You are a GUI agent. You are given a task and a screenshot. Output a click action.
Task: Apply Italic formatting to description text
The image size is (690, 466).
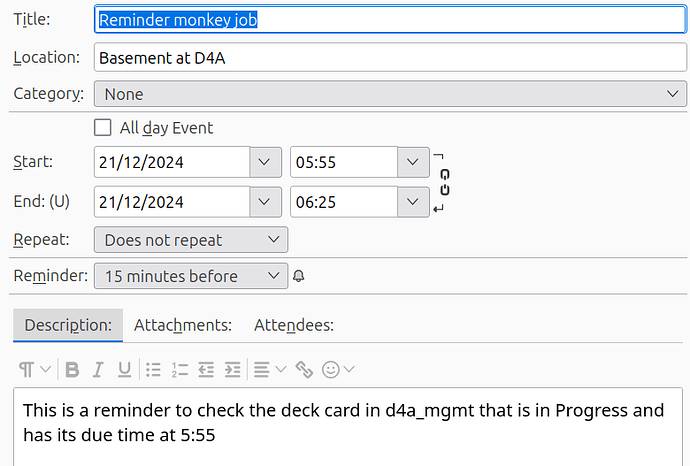tap(98, 369)
